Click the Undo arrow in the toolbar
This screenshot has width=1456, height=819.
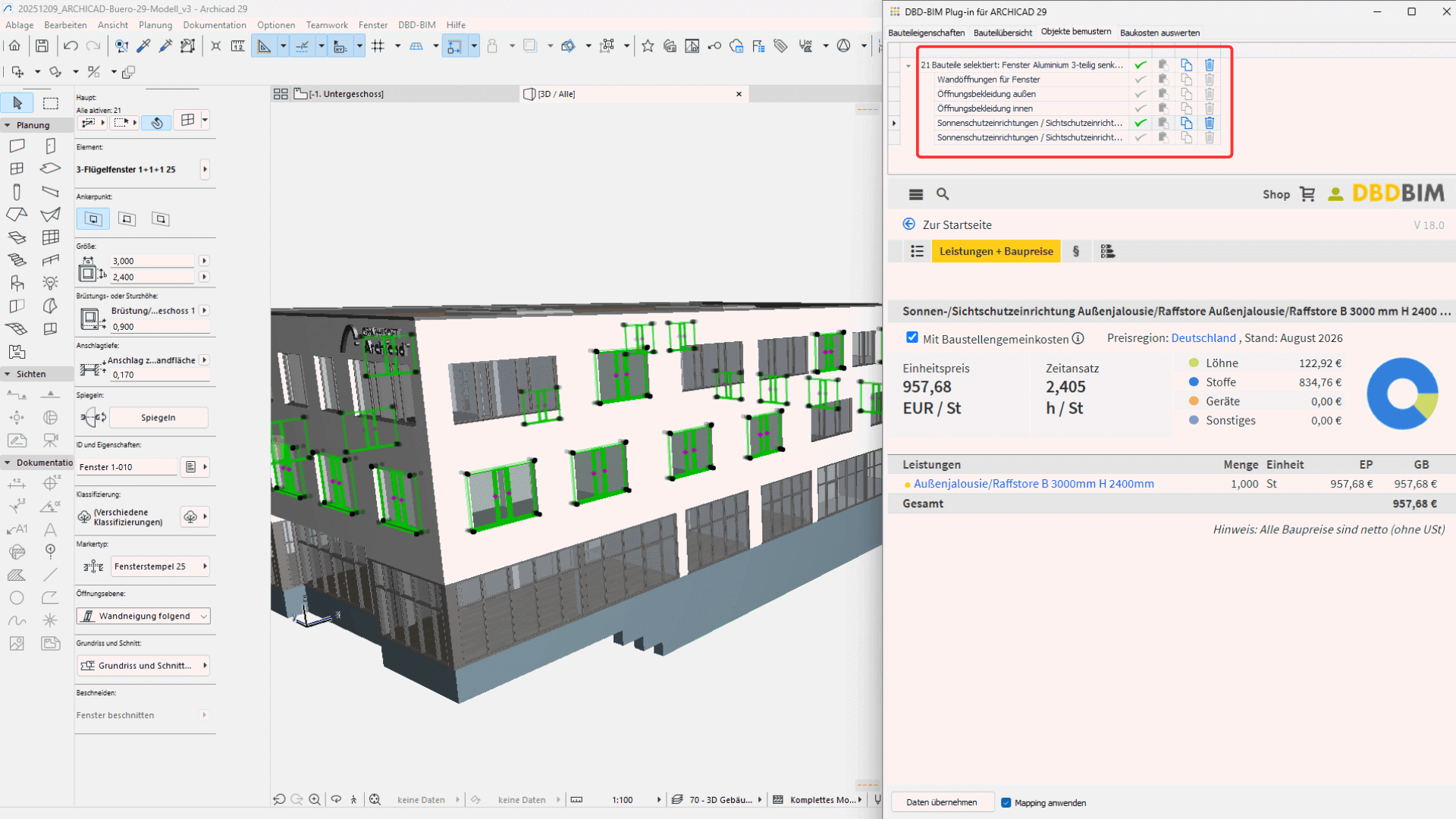[71, 46]
